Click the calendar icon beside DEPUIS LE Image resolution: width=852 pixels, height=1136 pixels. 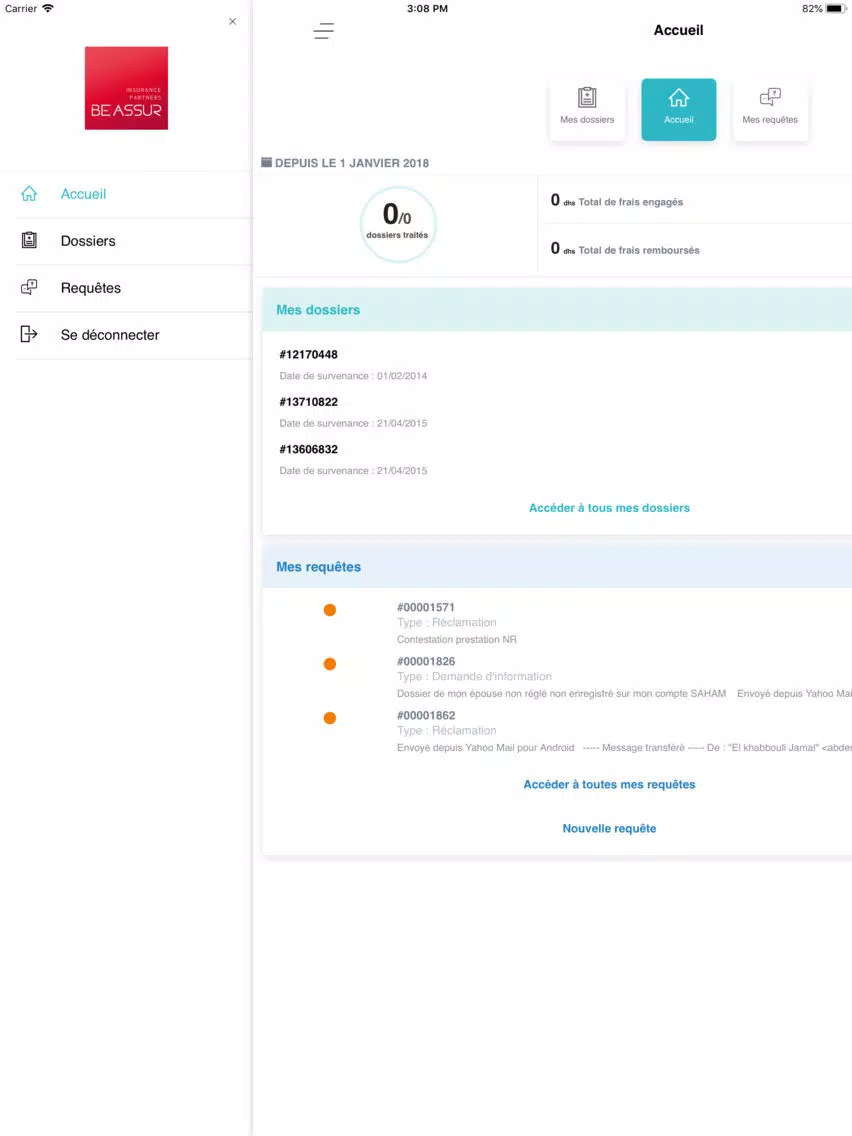267,162
